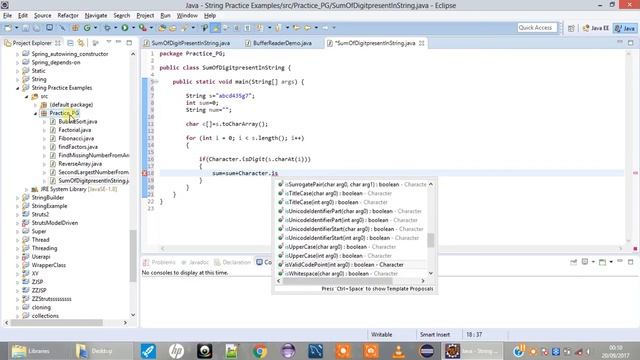Image resolution: width=640 pixels, height=360 pixels.
Task: Switch to first SumOfDigitPresentInString.java tab
Action: coord(187,43)
